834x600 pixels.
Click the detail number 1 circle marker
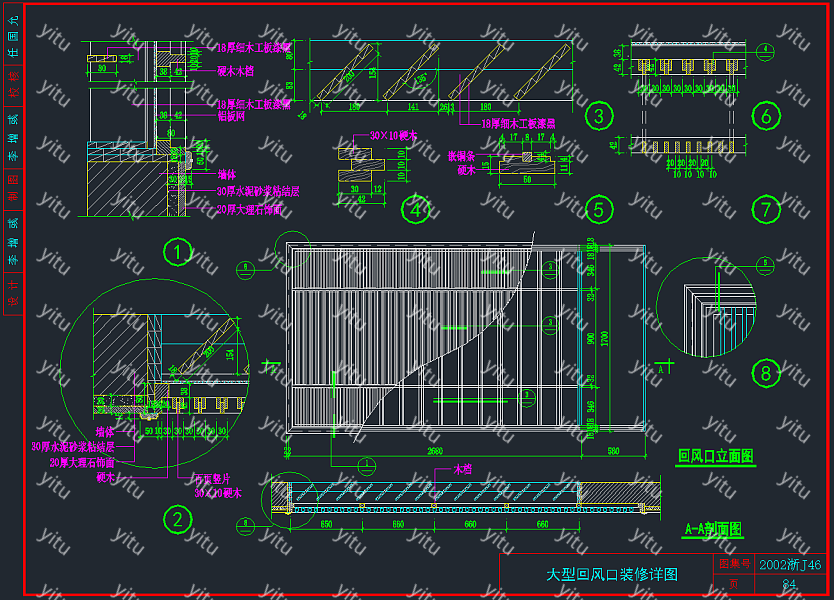(178, 251)
